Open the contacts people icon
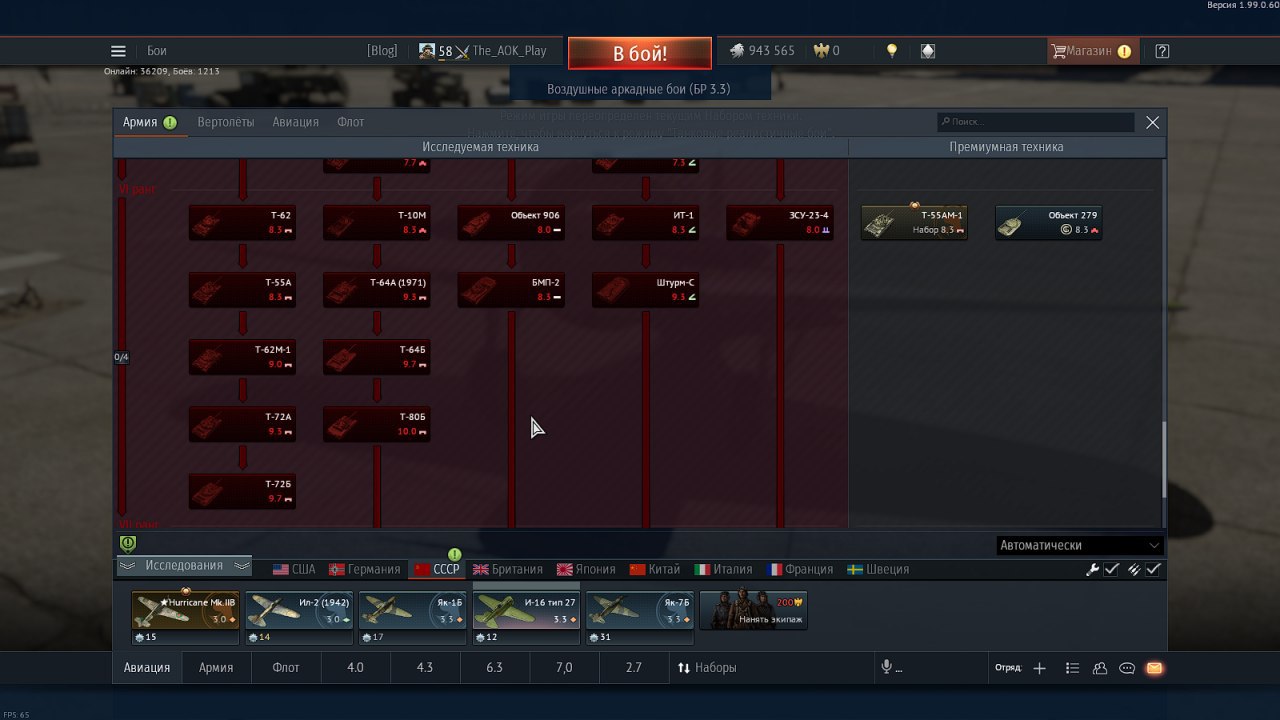The width and height of the screenshot is (1280, 720). (x=1100, y=668)
